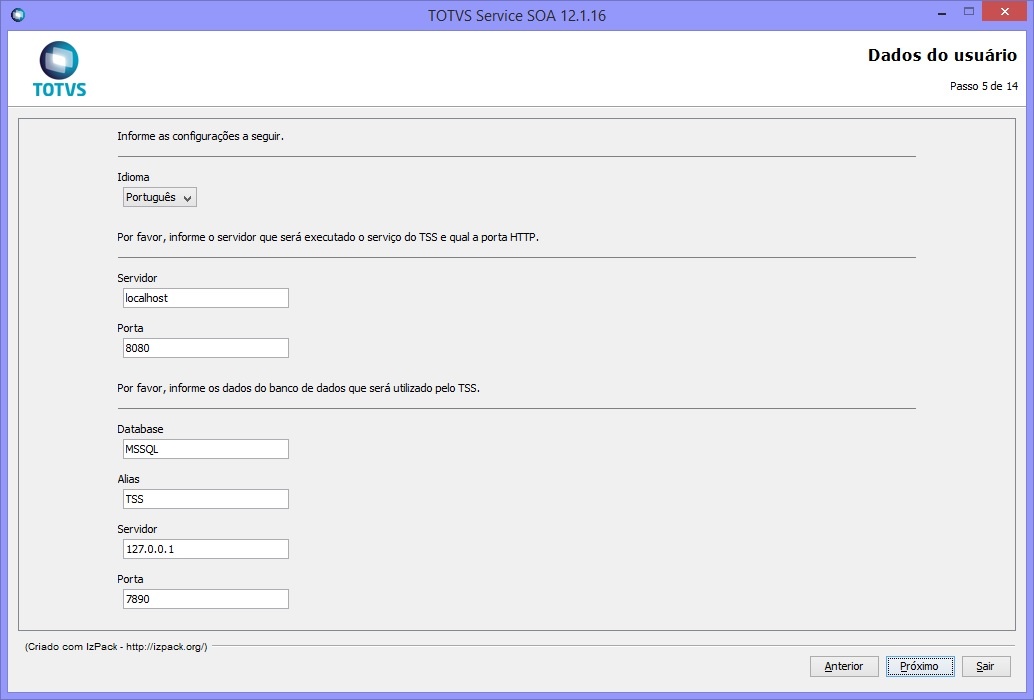
Task: Maximize the TOTVS Service SOA window
Action: (969, 12)
